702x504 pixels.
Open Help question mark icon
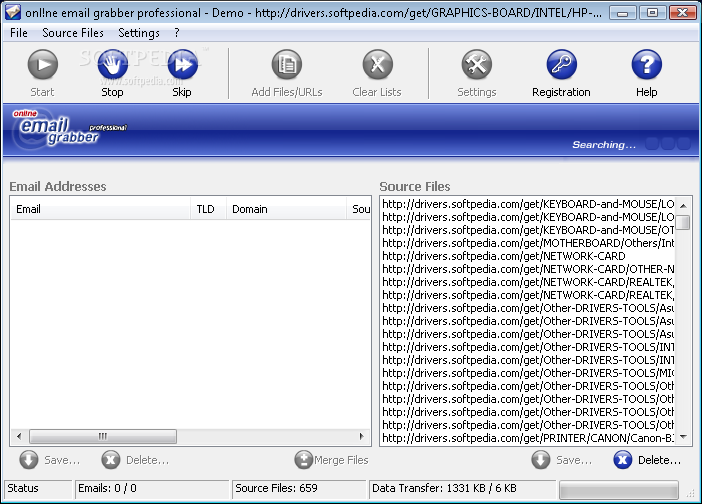coord(646,65)
